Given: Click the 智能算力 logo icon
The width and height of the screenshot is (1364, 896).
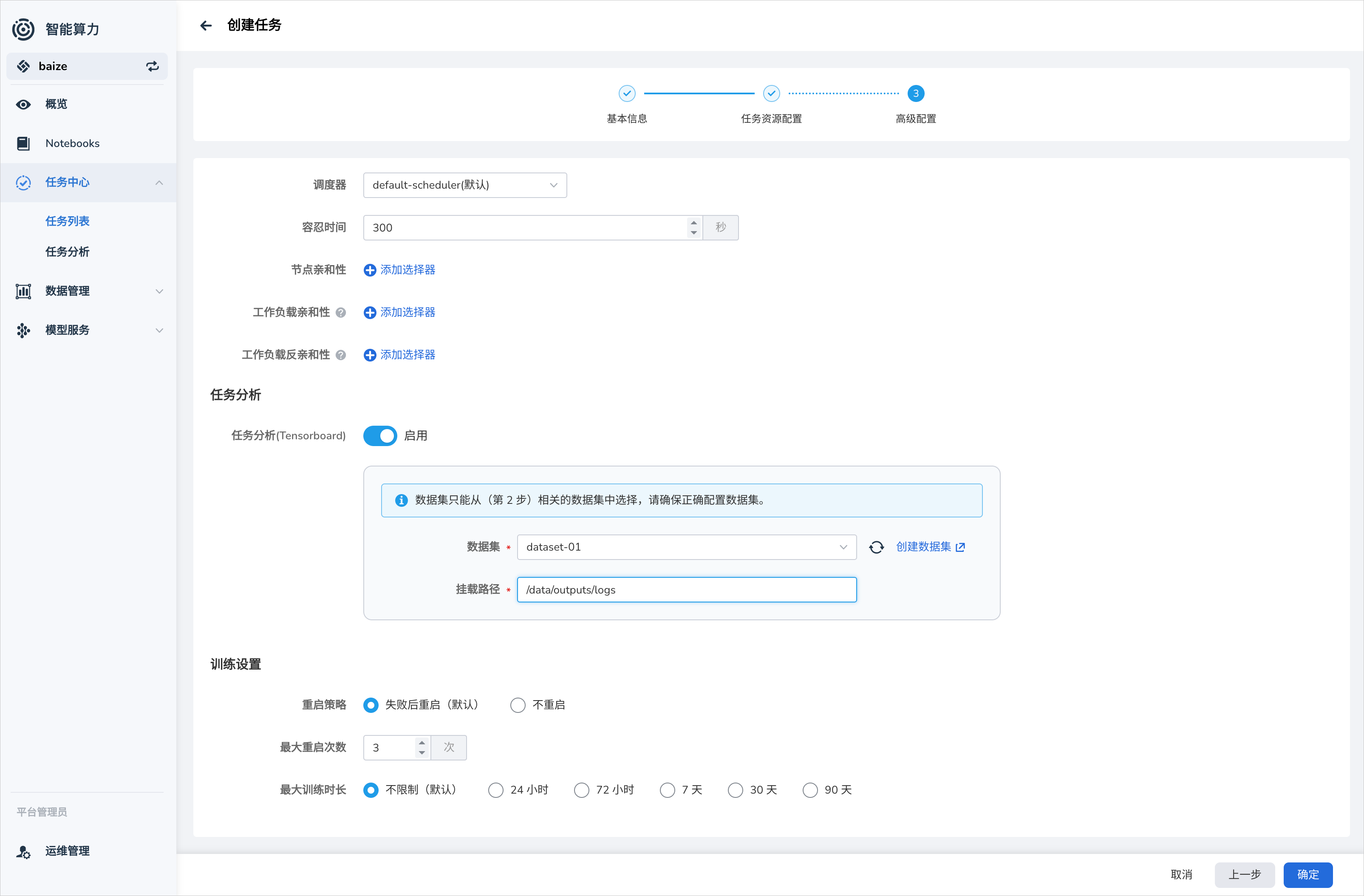Looking at the screenshot, I should [x=23, y=29].
